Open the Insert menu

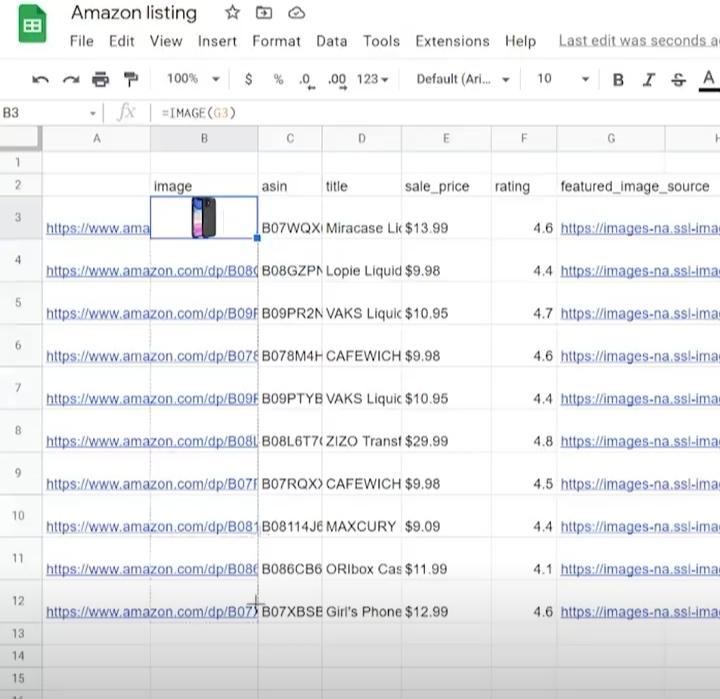[217, 41]
